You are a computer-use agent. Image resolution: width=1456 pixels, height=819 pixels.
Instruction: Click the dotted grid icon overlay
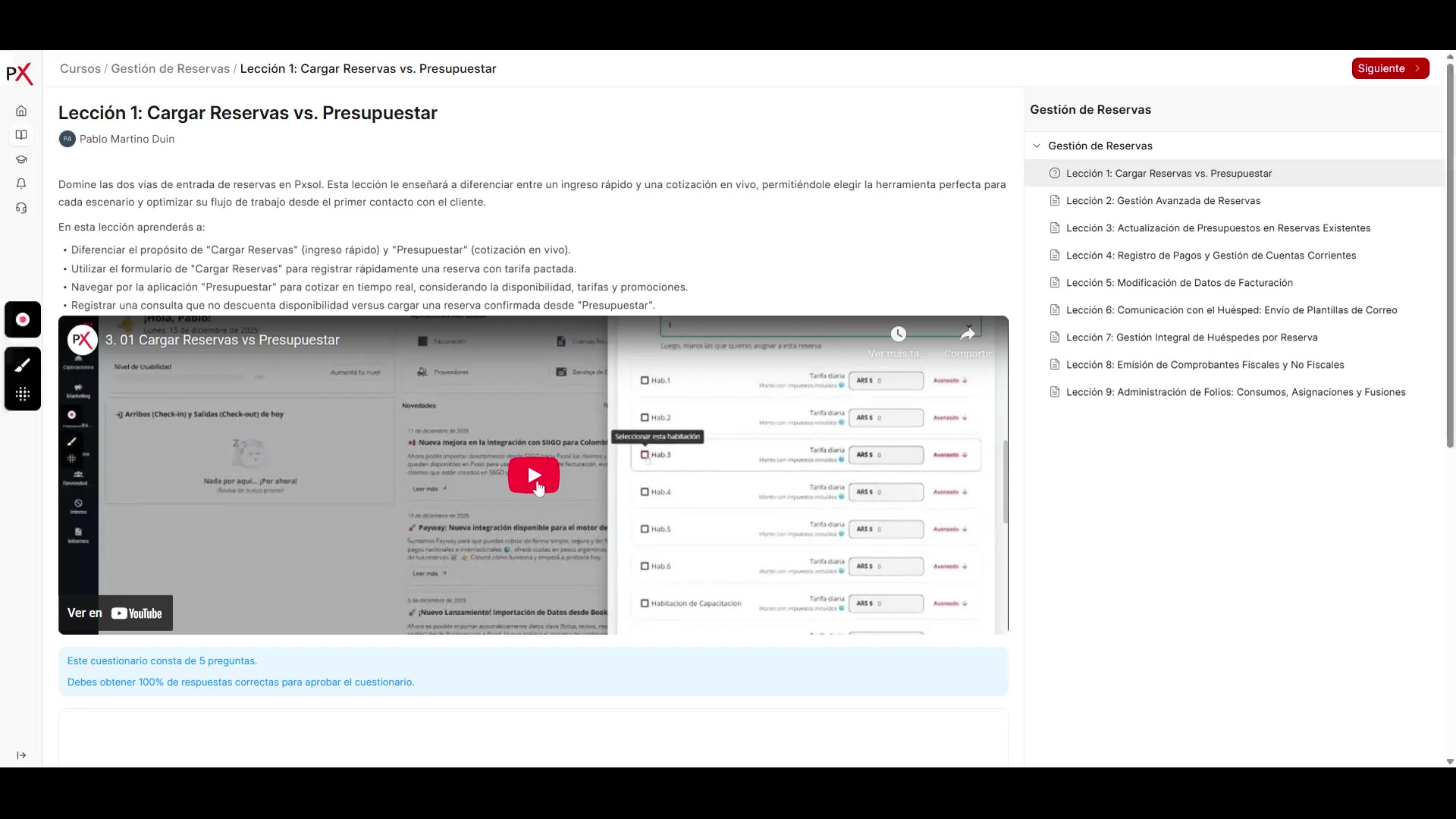click(x=23, y=394)
